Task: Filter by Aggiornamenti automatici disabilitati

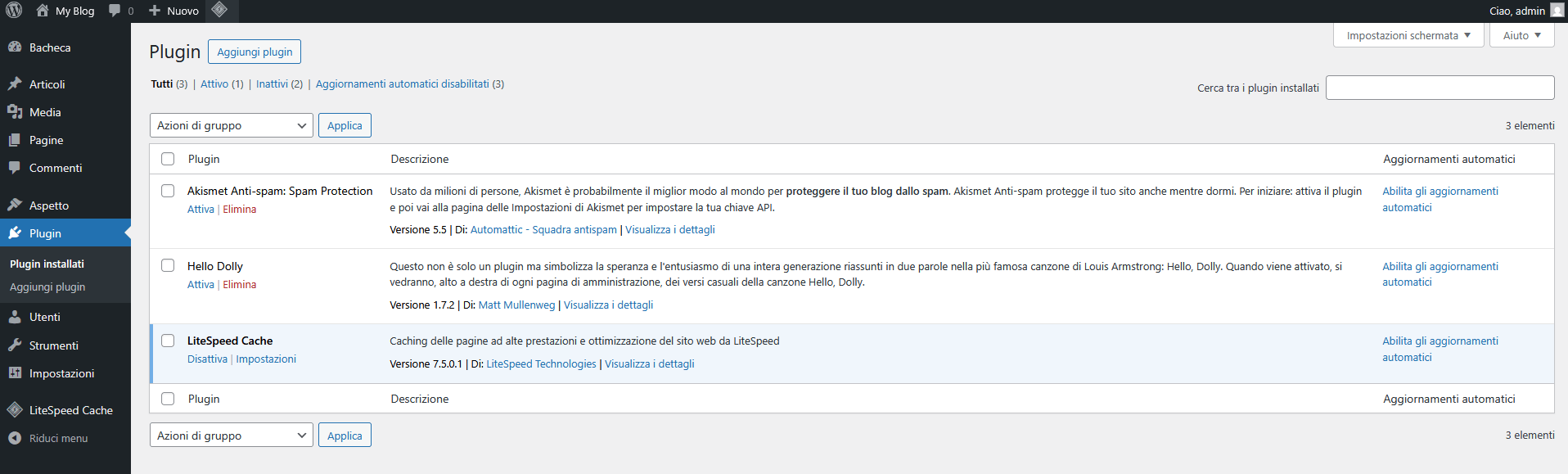Action: tap(403, 84)
